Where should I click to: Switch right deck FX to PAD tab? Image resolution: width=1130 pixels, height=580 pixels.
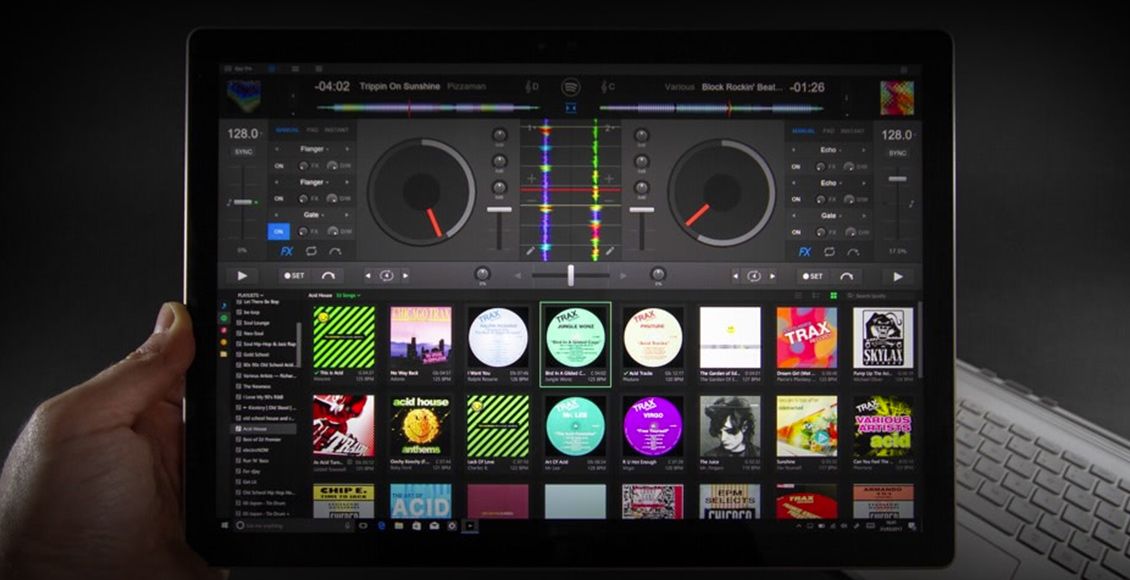(x=828, y=131)
